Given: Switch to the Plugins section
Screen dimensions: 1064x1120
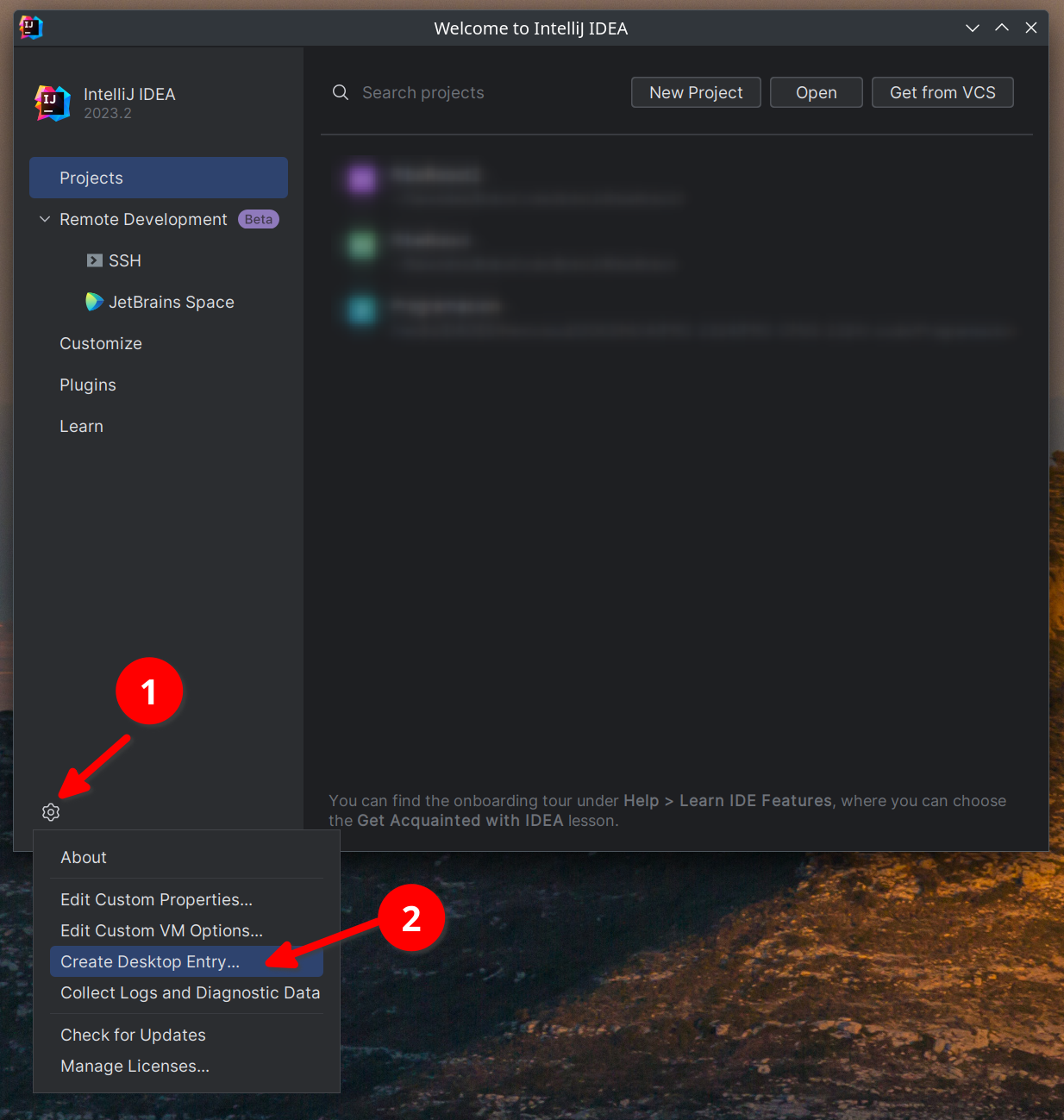Looking at the screenshot, I should click(x=87, y=385).
